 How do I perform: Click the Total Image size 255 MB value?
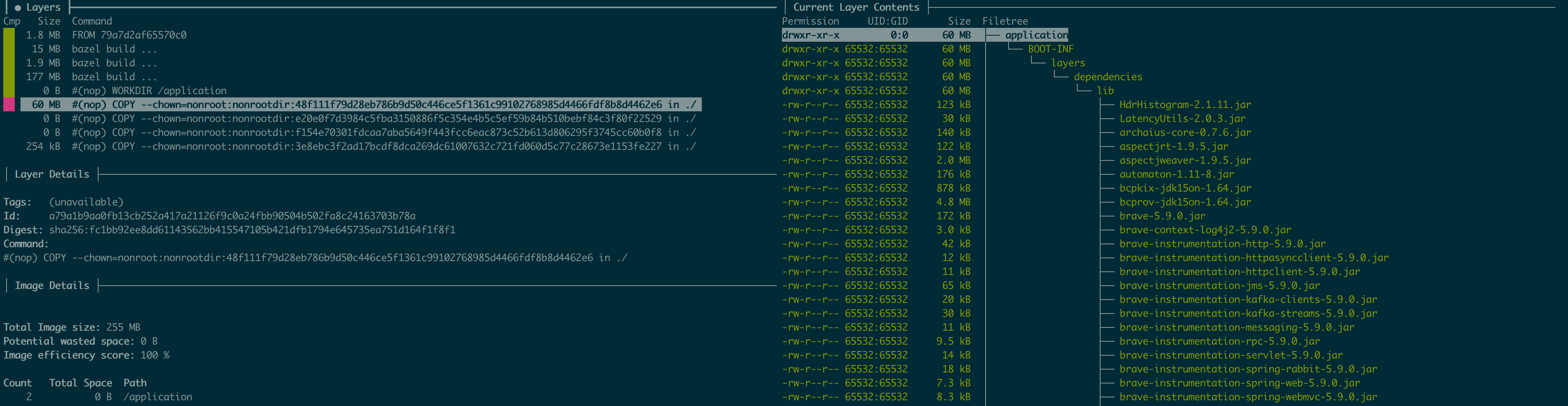(123, 327)
